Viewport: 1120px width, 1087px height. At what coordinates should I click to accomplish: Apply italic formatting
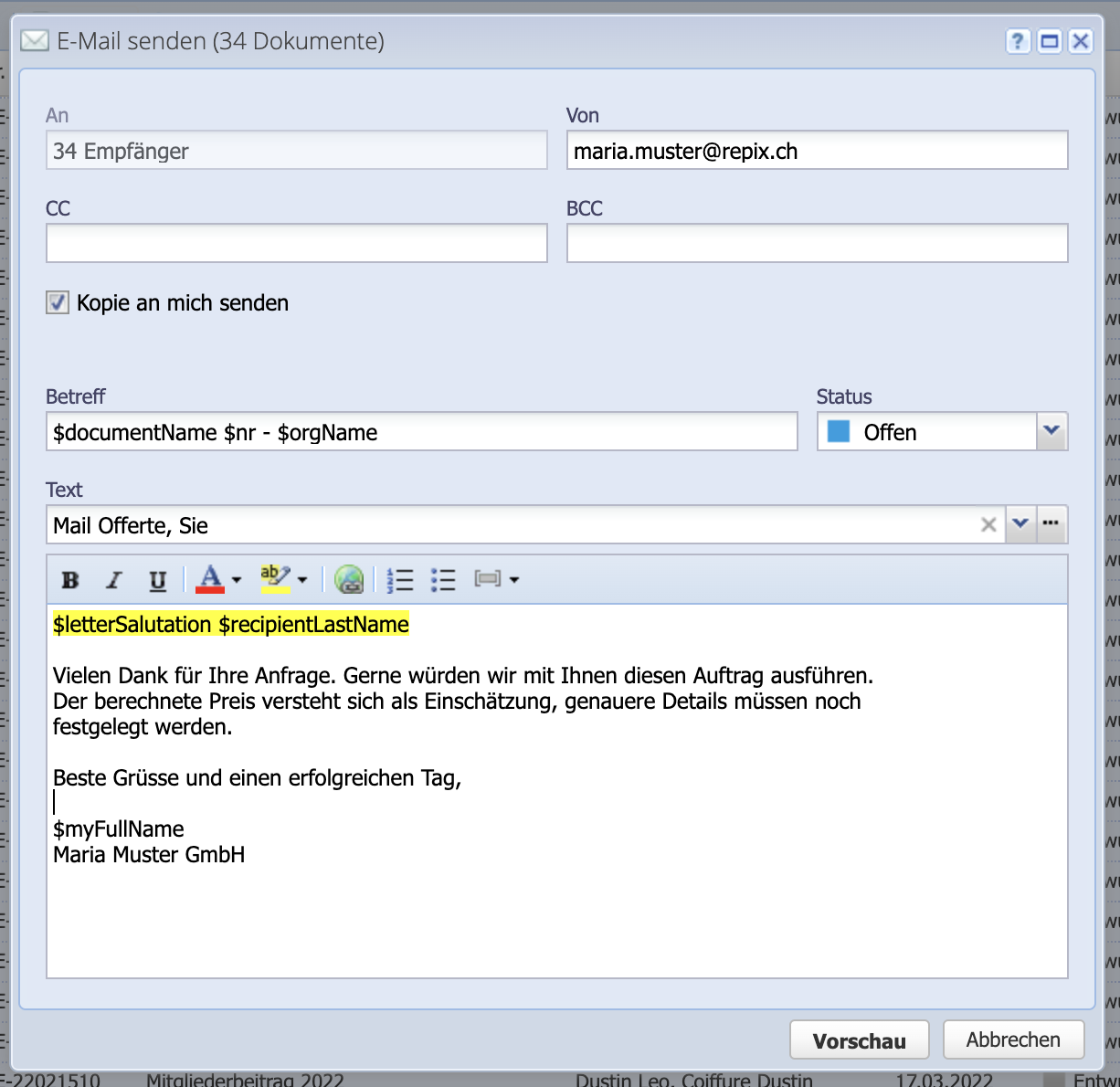tap(113, 579)
